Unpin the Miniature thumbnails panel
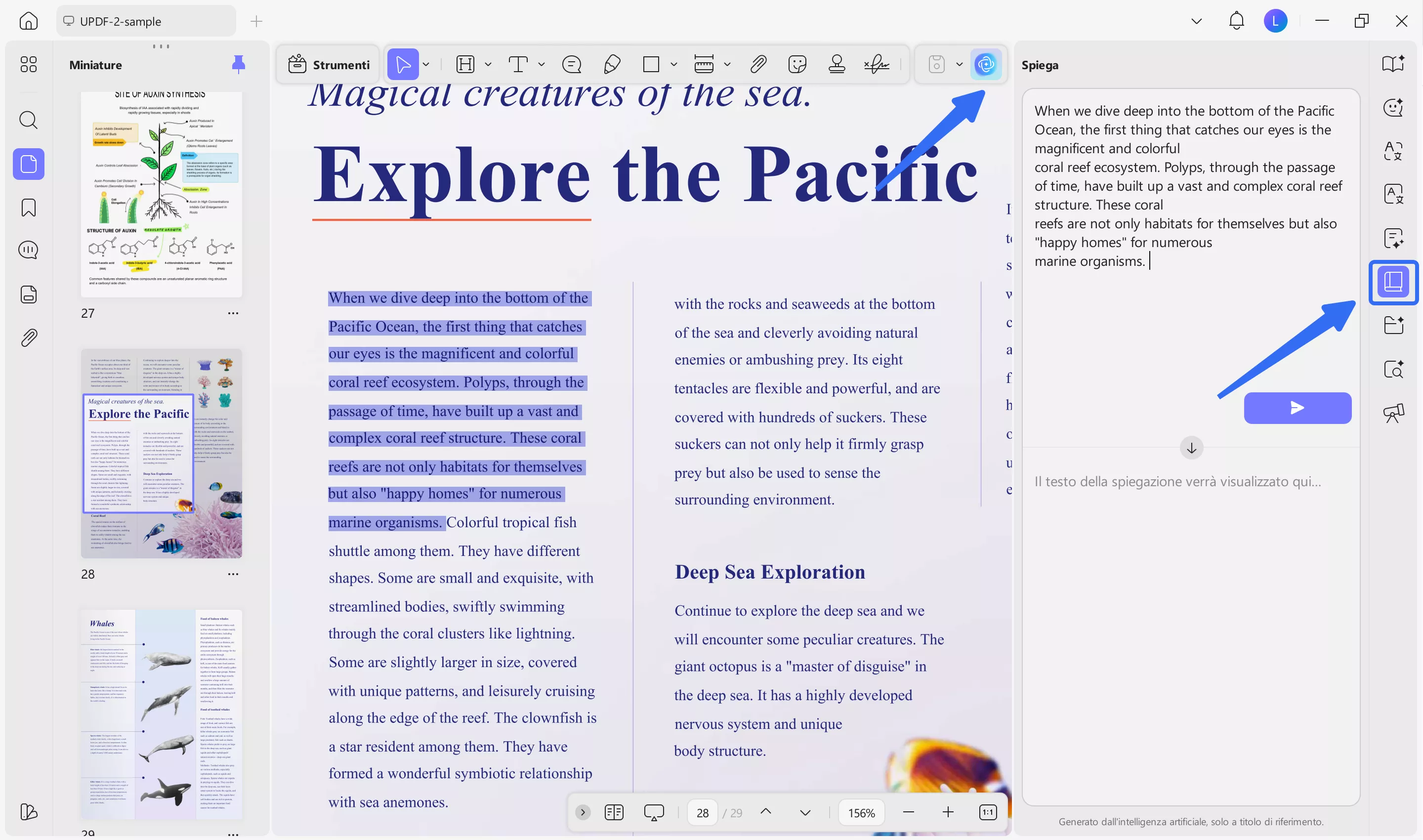Screen dimensions: 1423x840 tap(238, 65)
